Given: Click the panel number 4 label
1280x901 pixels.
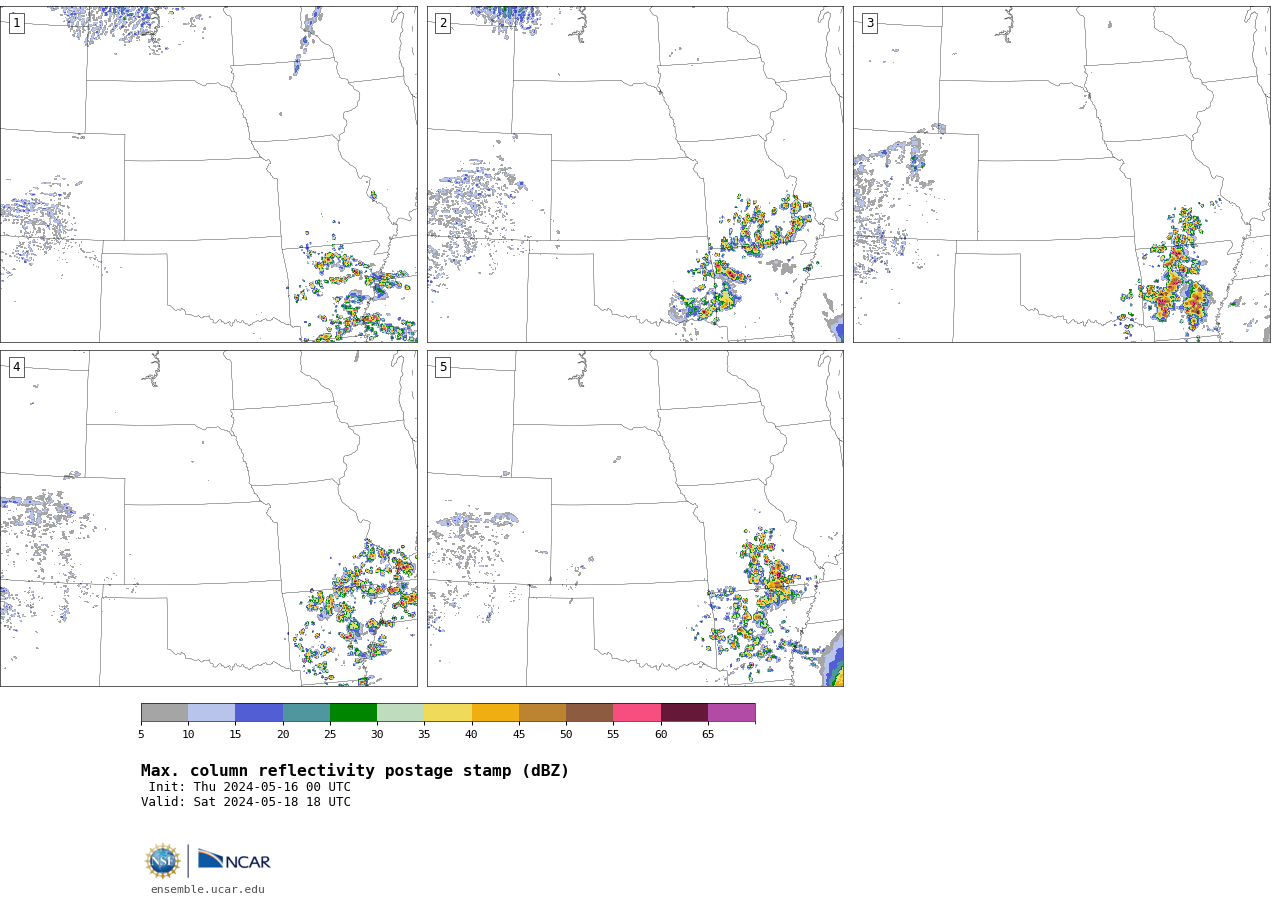Looking at the screenshot, I should point(16,367).
